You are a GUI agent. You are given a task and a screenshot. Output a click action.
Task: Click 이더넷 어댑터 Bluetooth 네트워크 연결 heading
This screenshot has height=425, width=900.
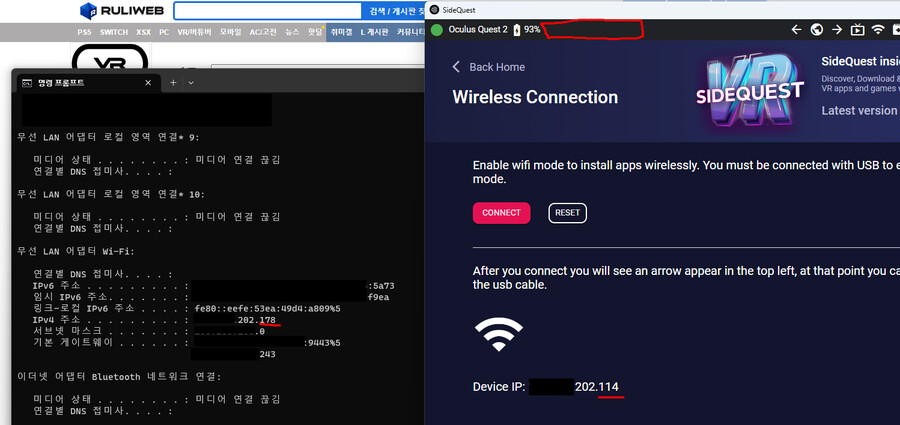click(x=119, y=377)
